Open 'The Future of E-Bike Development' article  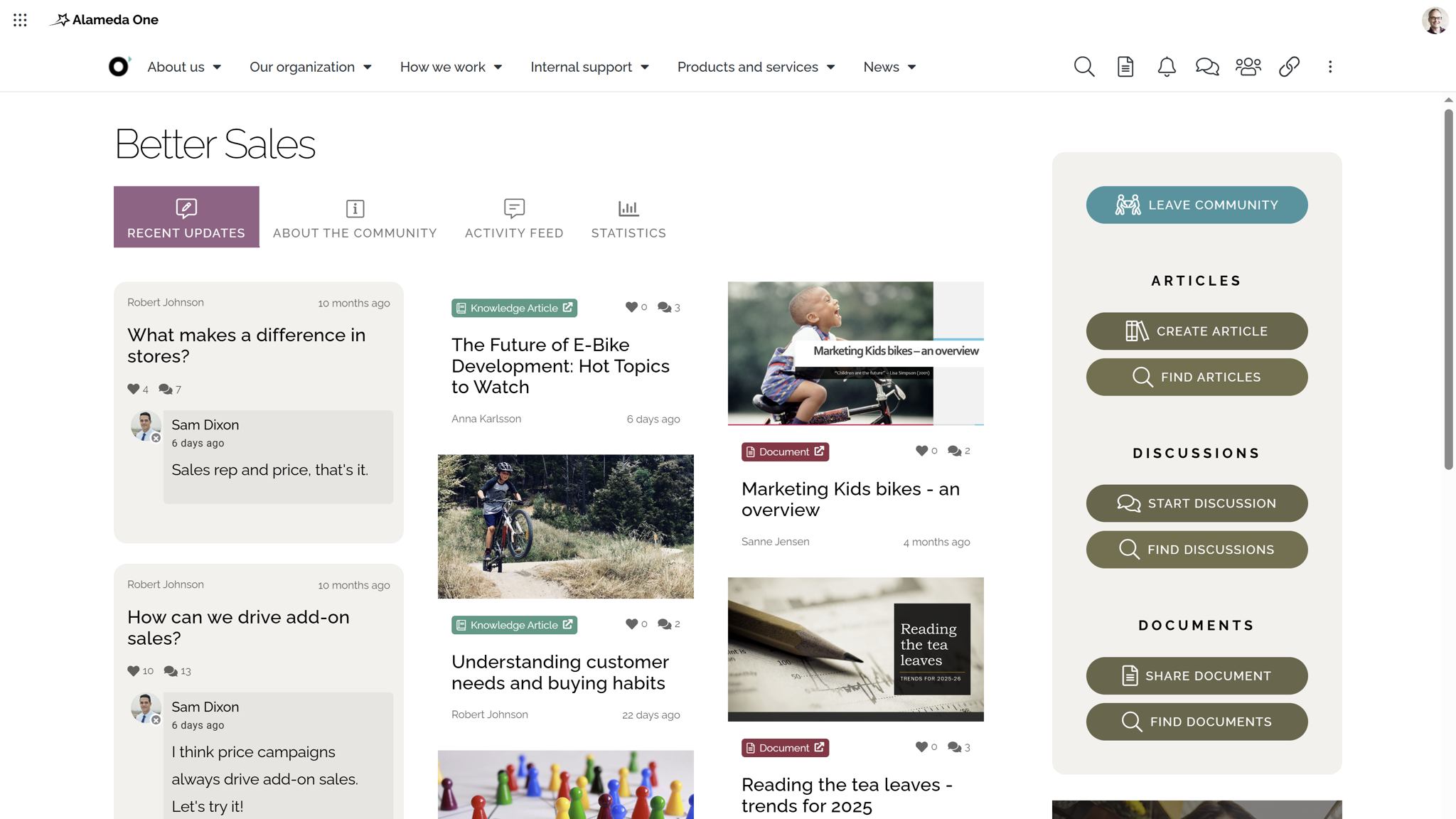(x=560, y=365)
